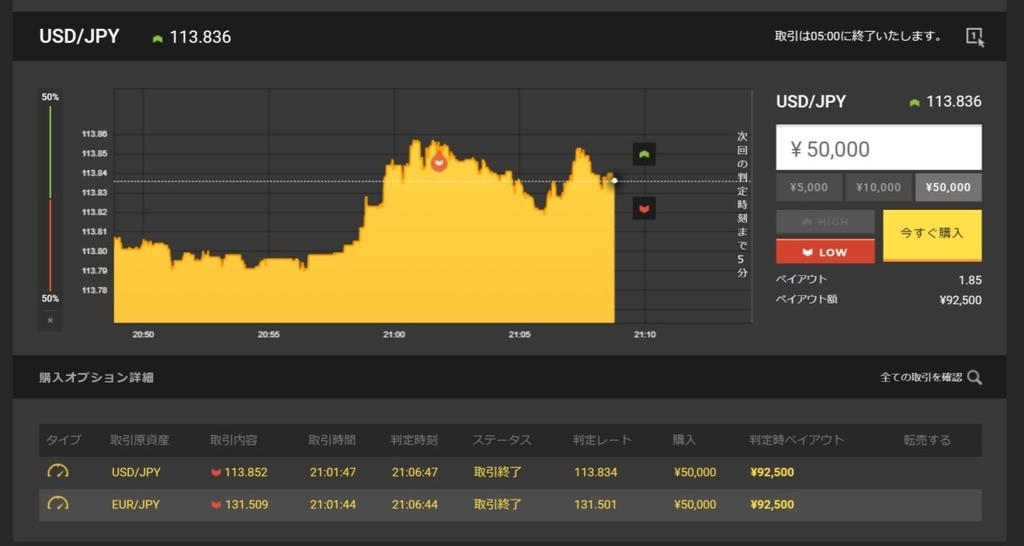The width and height of the screenshot is (1024, 546).
Task: Click USD/JPY asset name in trades table
Action: coord(136,472)
